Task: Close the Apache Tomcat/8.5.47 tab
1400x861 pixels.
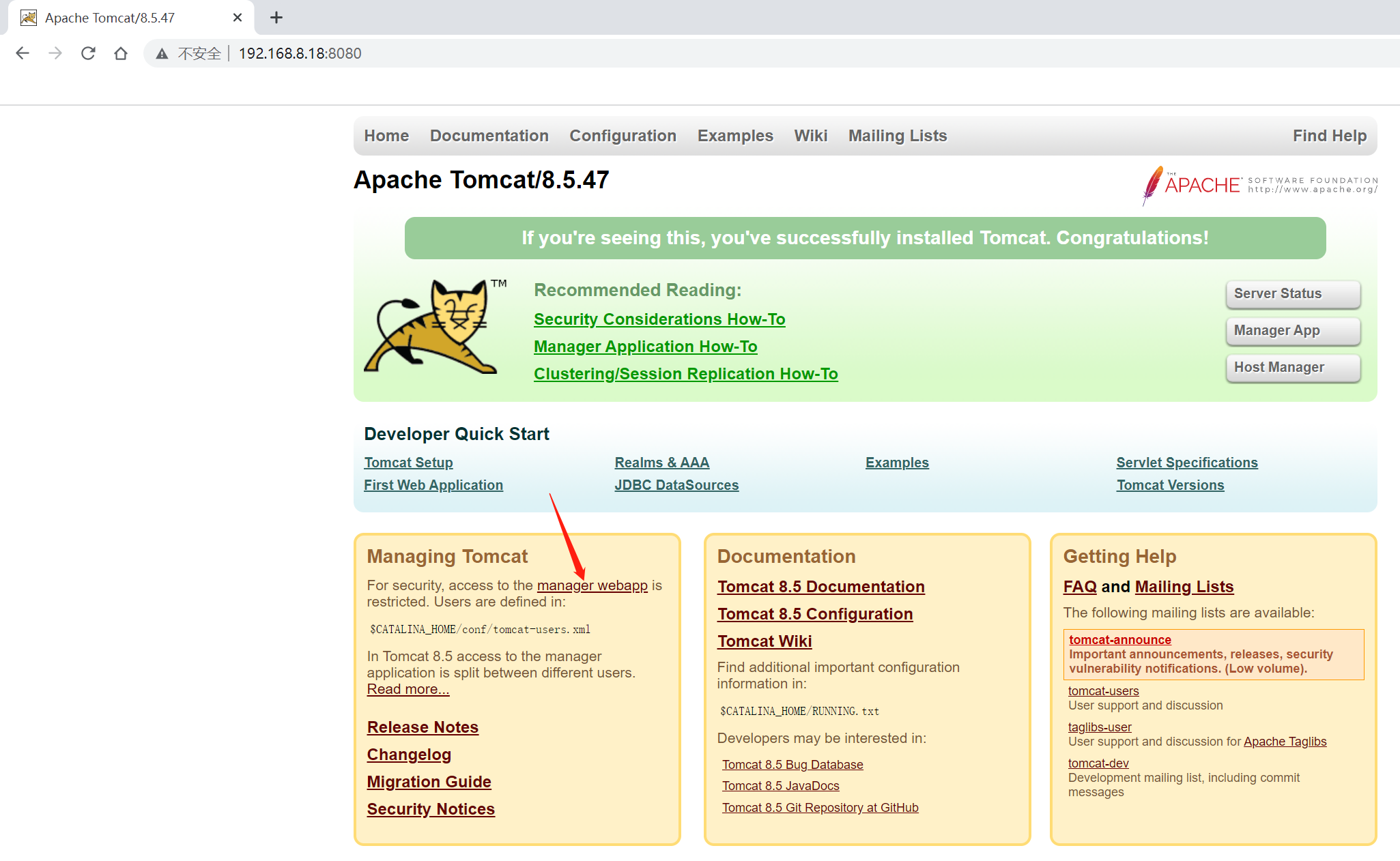Action: point(238,18)
